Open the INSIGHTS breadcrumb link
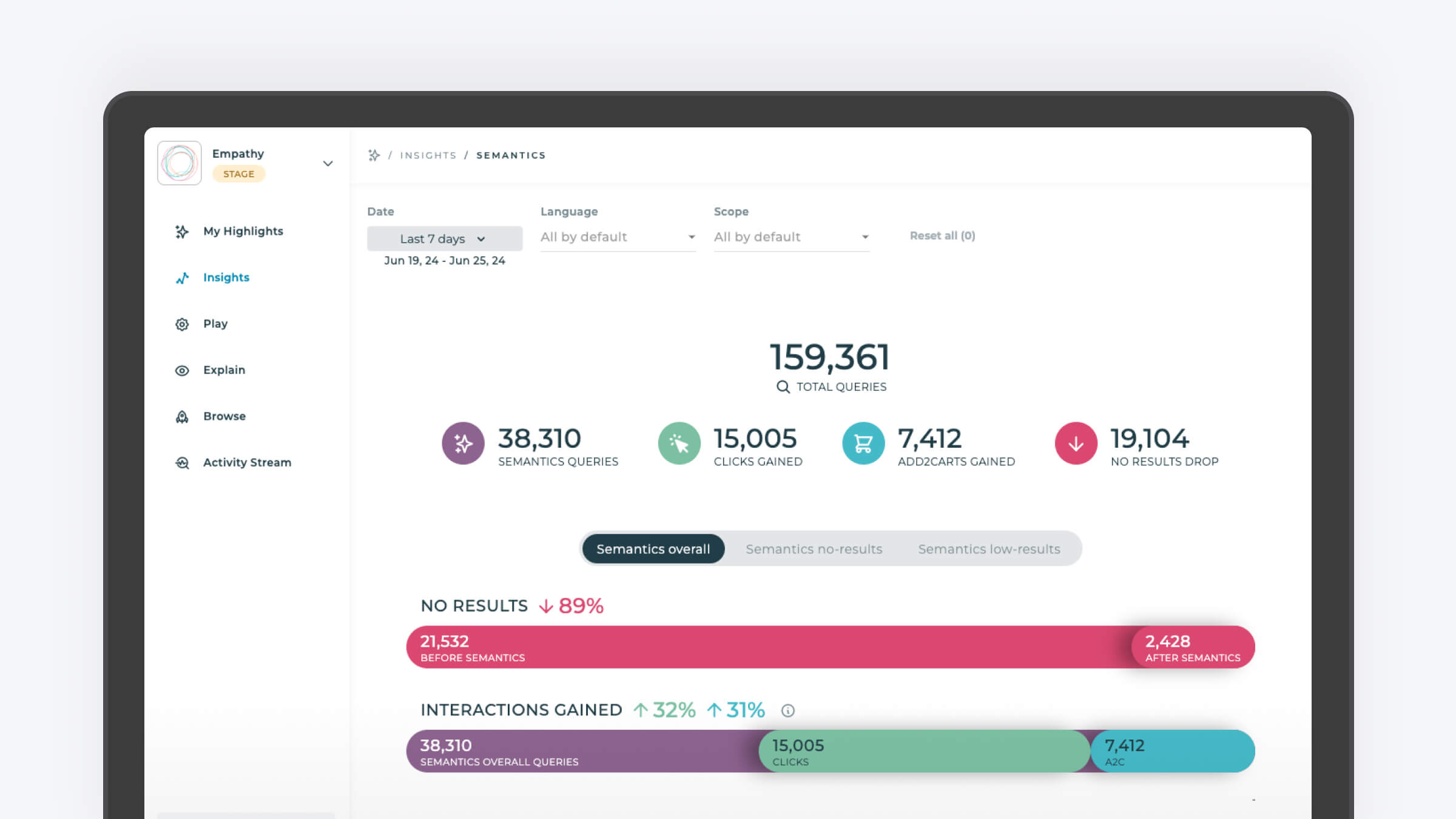The image size is (1456, 819). tap(428, 155)
